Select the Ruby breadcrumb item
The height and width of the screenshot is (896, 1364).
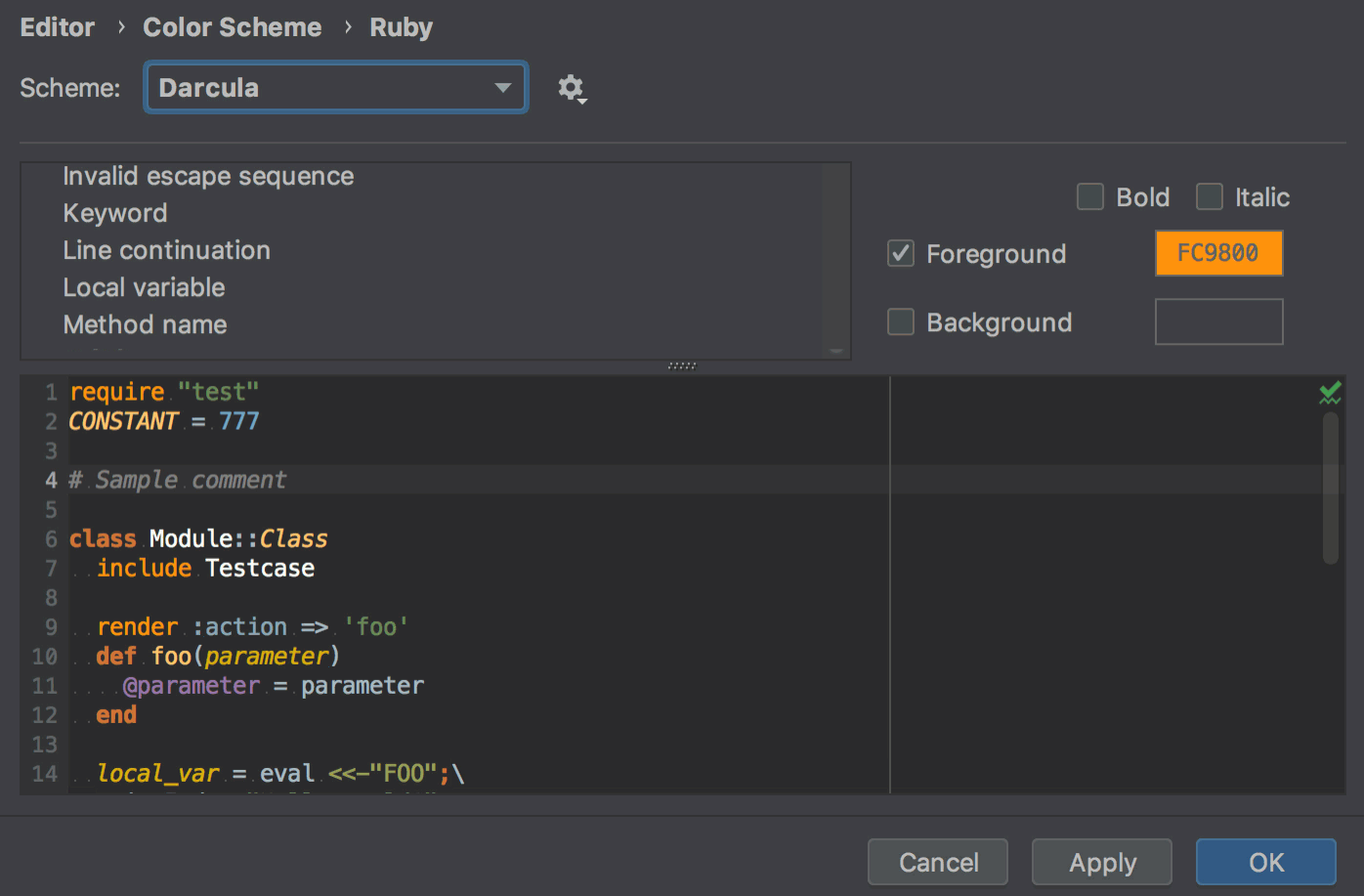click(401, 26)
